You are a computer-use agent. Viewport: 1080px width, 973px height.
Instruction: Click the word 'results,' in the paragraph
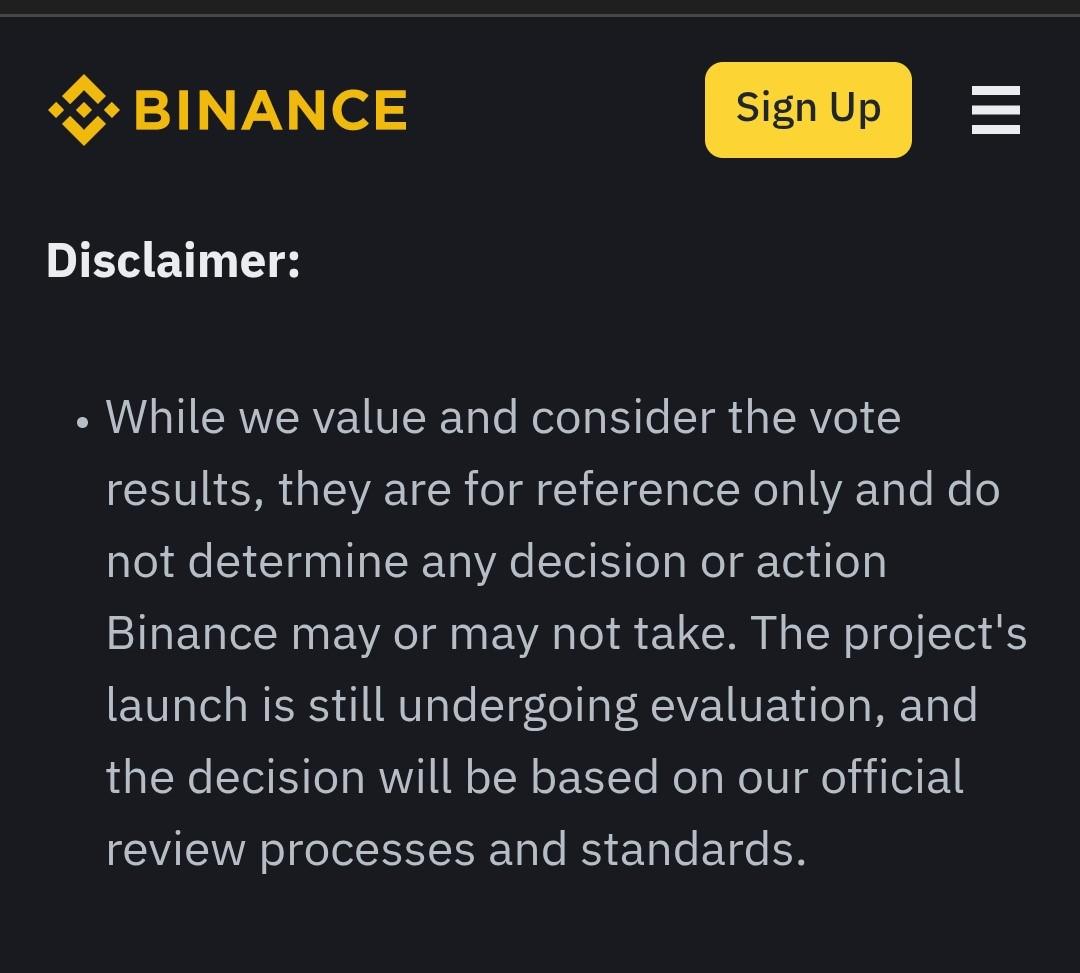point(185,490)
